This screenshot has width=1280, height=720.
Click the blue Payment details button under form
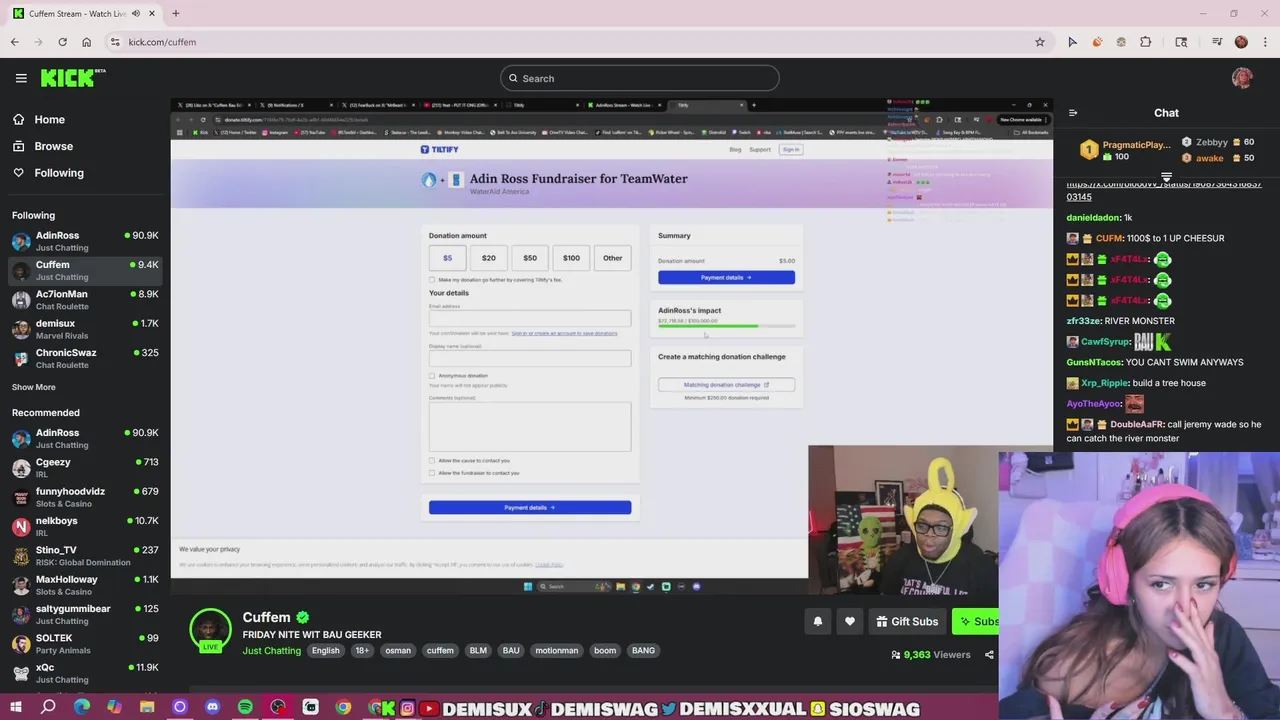(x=530, y=507)
